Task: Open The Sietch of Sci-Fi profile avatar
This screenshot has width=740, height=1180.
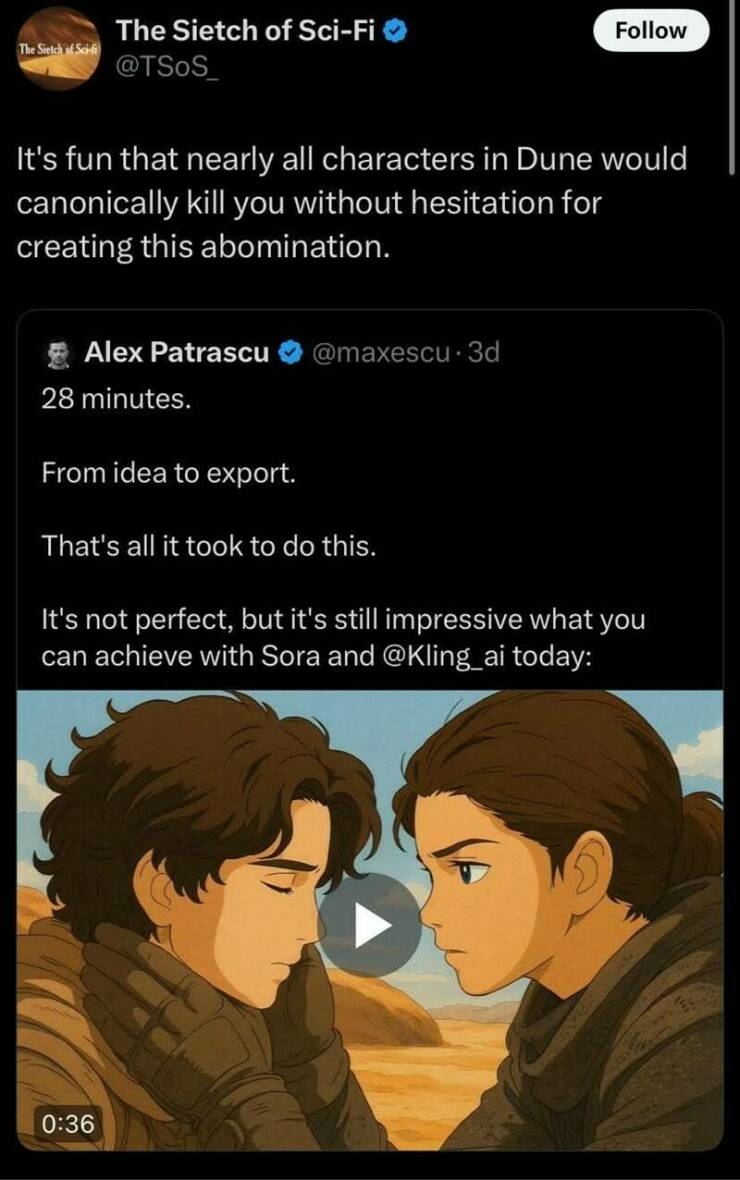Action: click(53, 49)
